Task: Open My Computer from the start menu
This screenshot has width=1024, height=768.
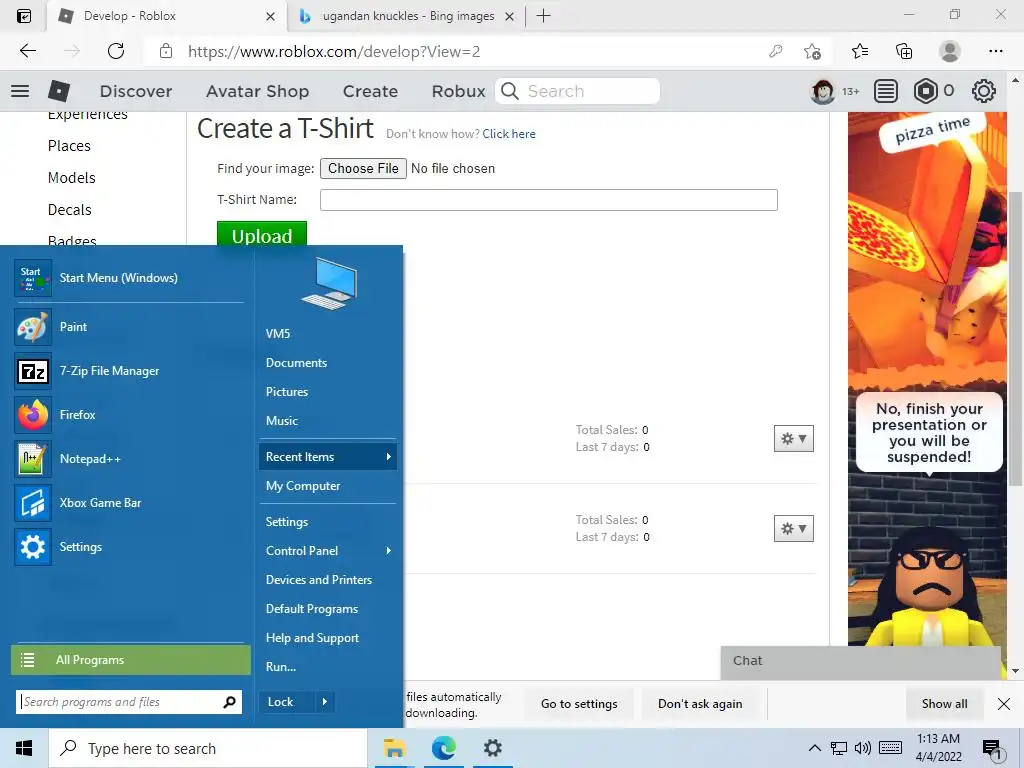Action: pos(302,486)
